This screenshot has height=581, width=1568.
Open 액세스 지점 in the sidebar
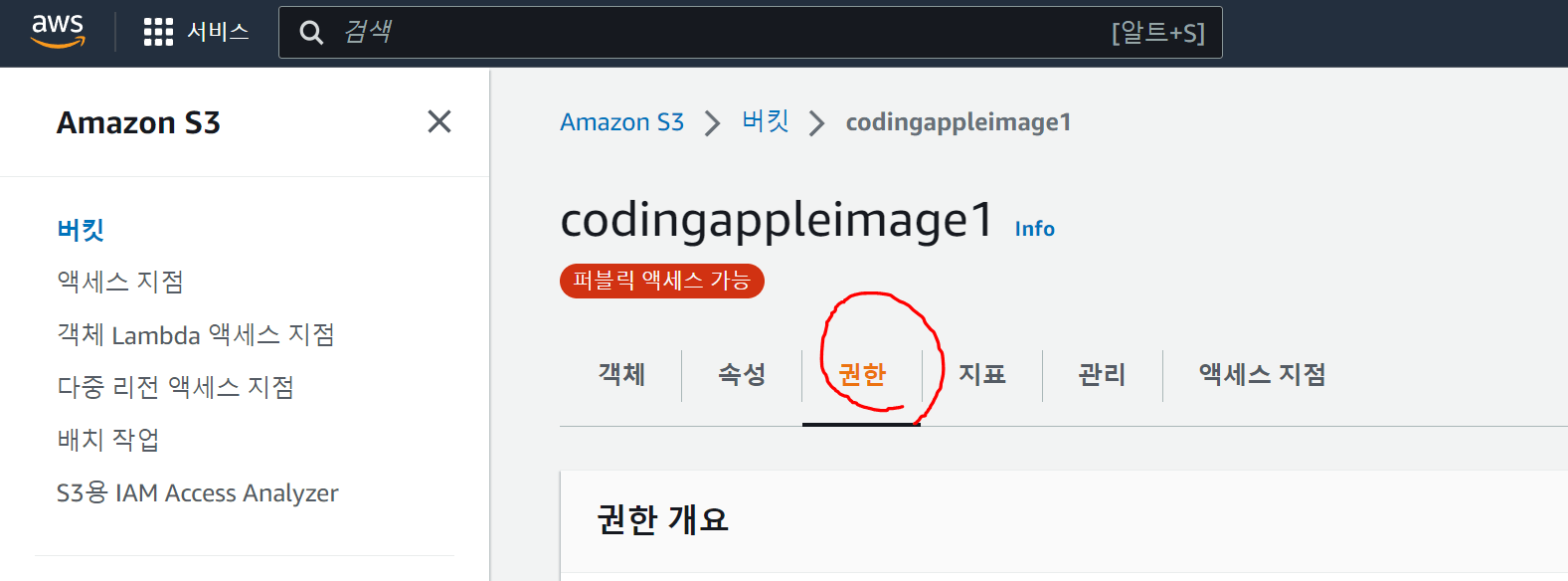[x=120, y=282]
